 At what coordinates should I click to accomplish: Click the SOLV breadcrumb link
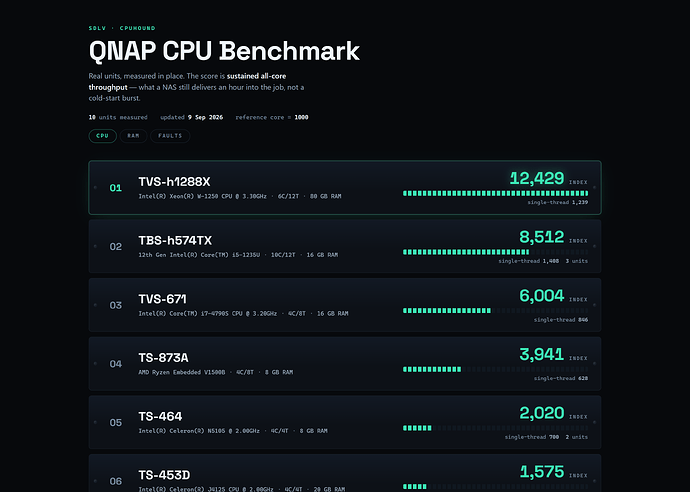pyautogui.click(x=97, y=28)
